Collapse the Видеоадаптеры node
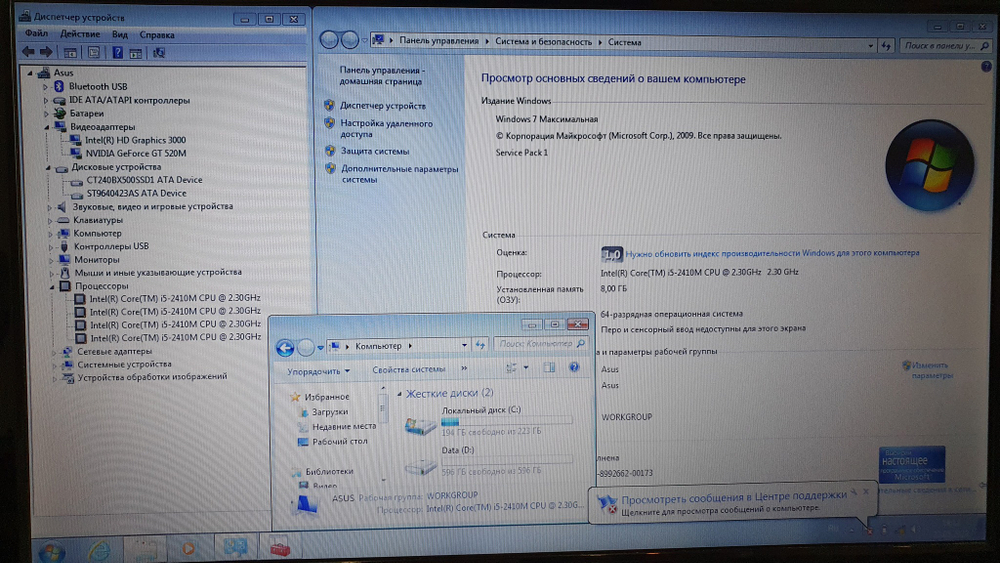 [47, 127]
